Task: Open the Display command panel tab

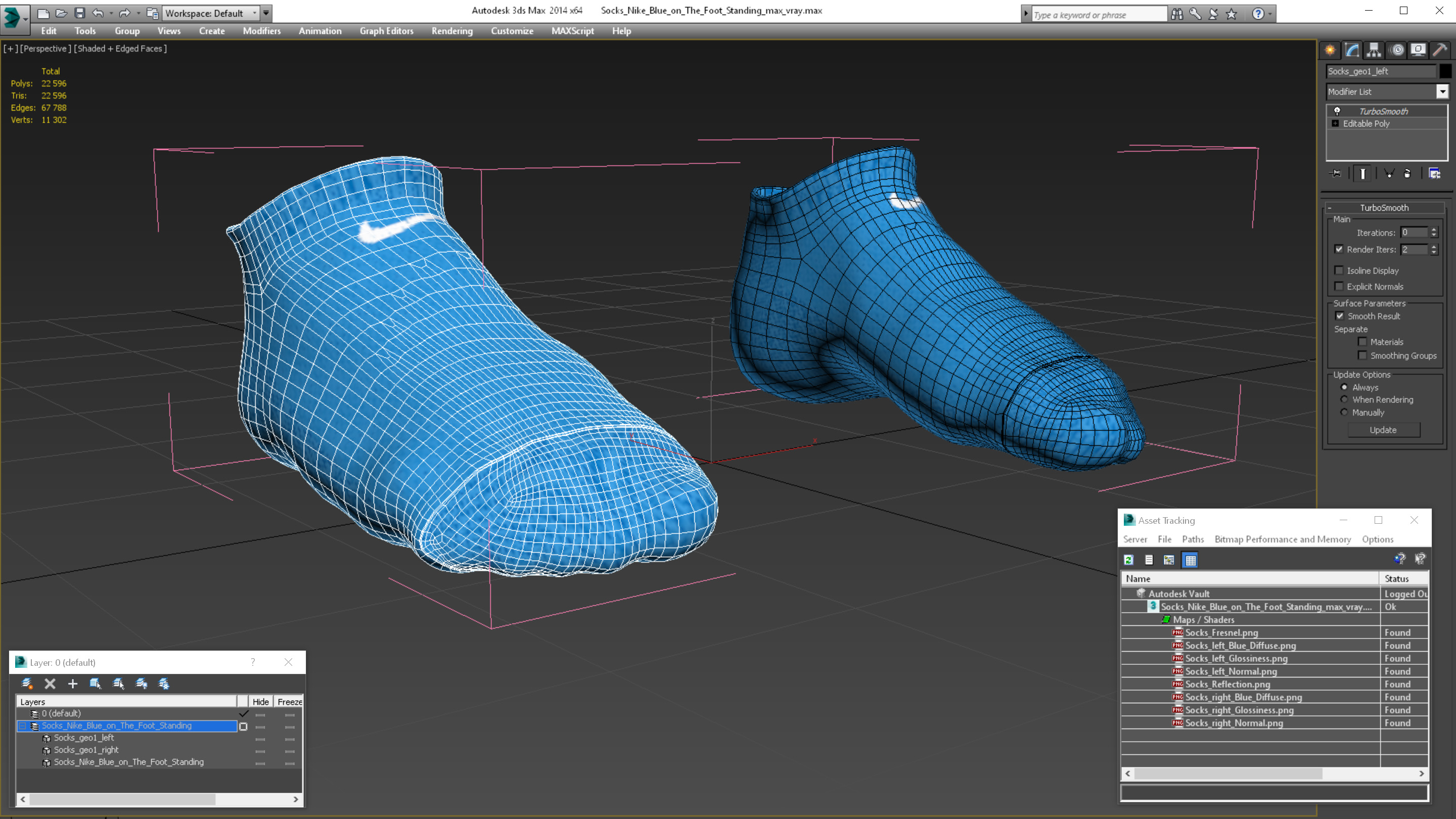Action: 1418,51
